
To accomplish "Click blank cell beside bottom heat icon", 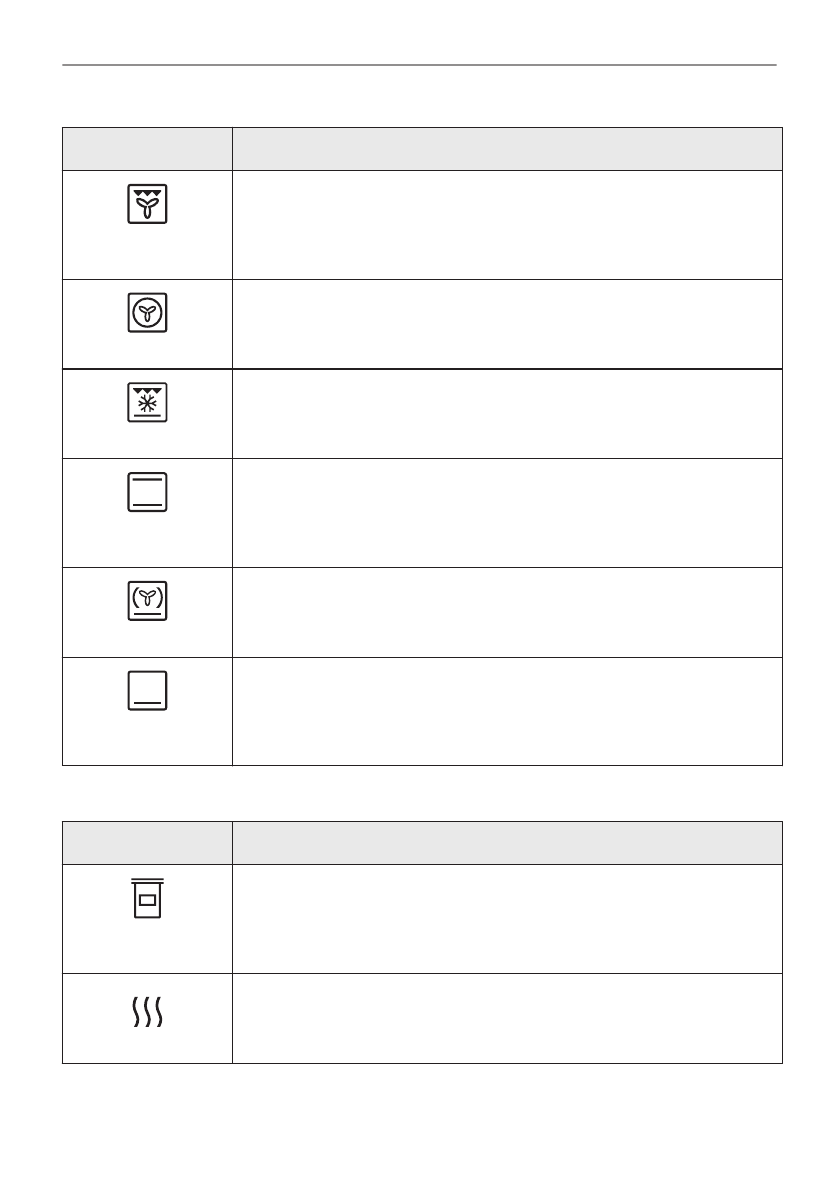I will coord(507,711).
